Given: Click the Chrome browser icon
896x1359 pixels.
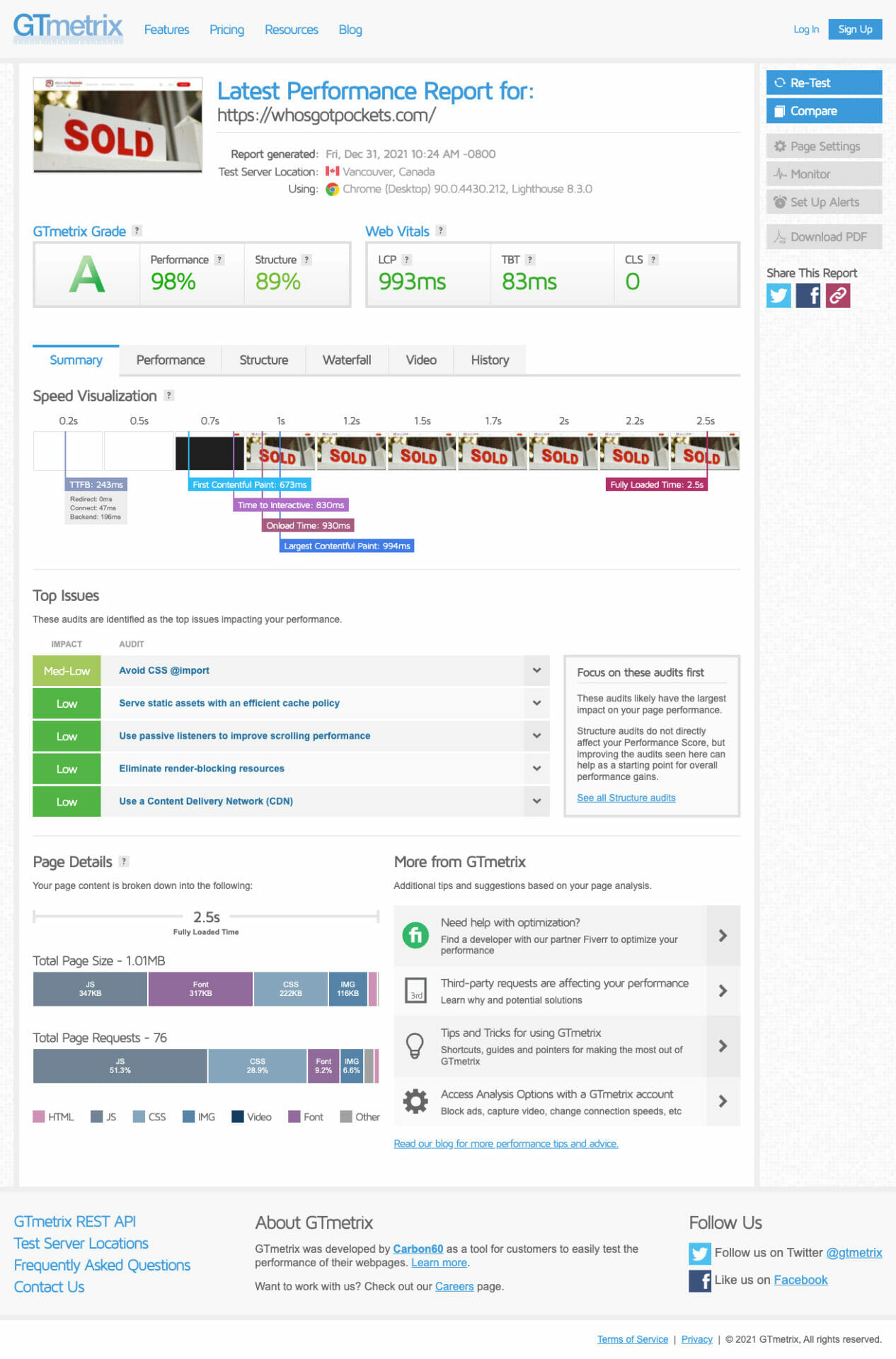Looking at the screenshot, I should [x=332, y=189].
